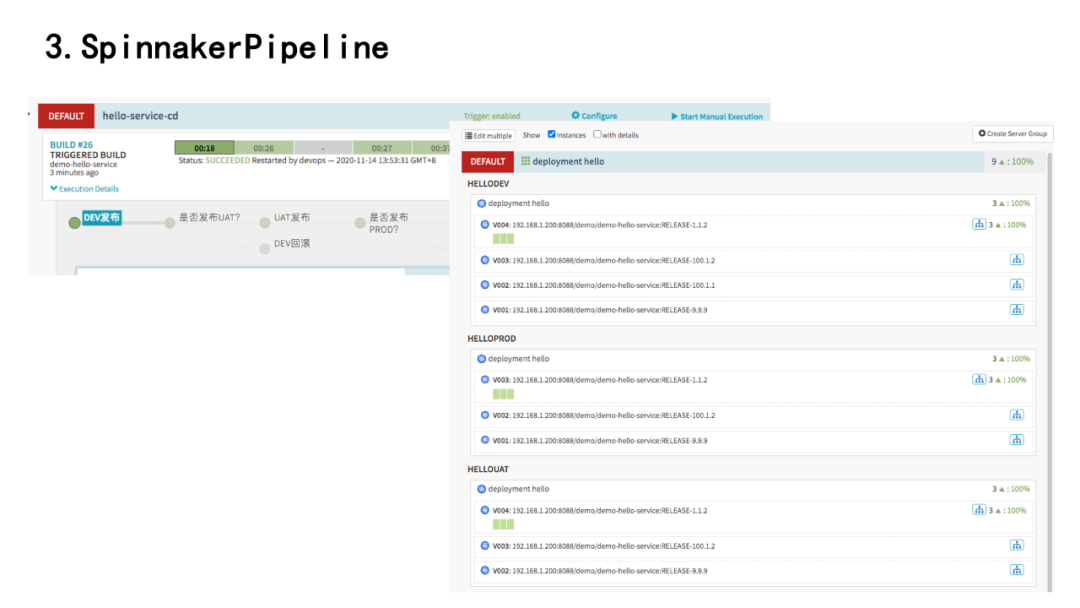
Task: Click Create Server Group button
Action: tap(1012, 134)
